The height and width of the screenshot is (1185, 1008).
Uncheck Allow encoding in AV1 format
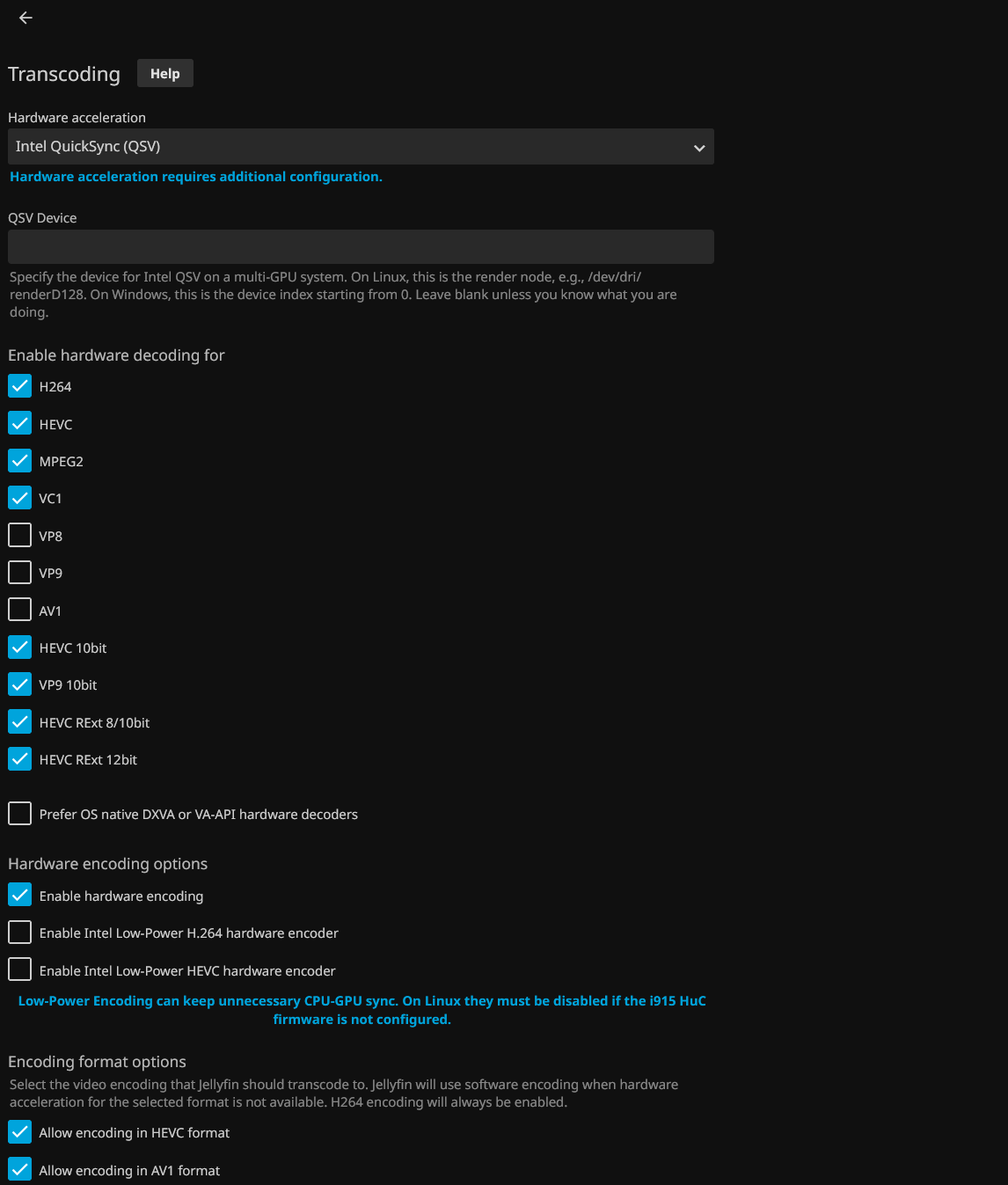pos(19,1170)
